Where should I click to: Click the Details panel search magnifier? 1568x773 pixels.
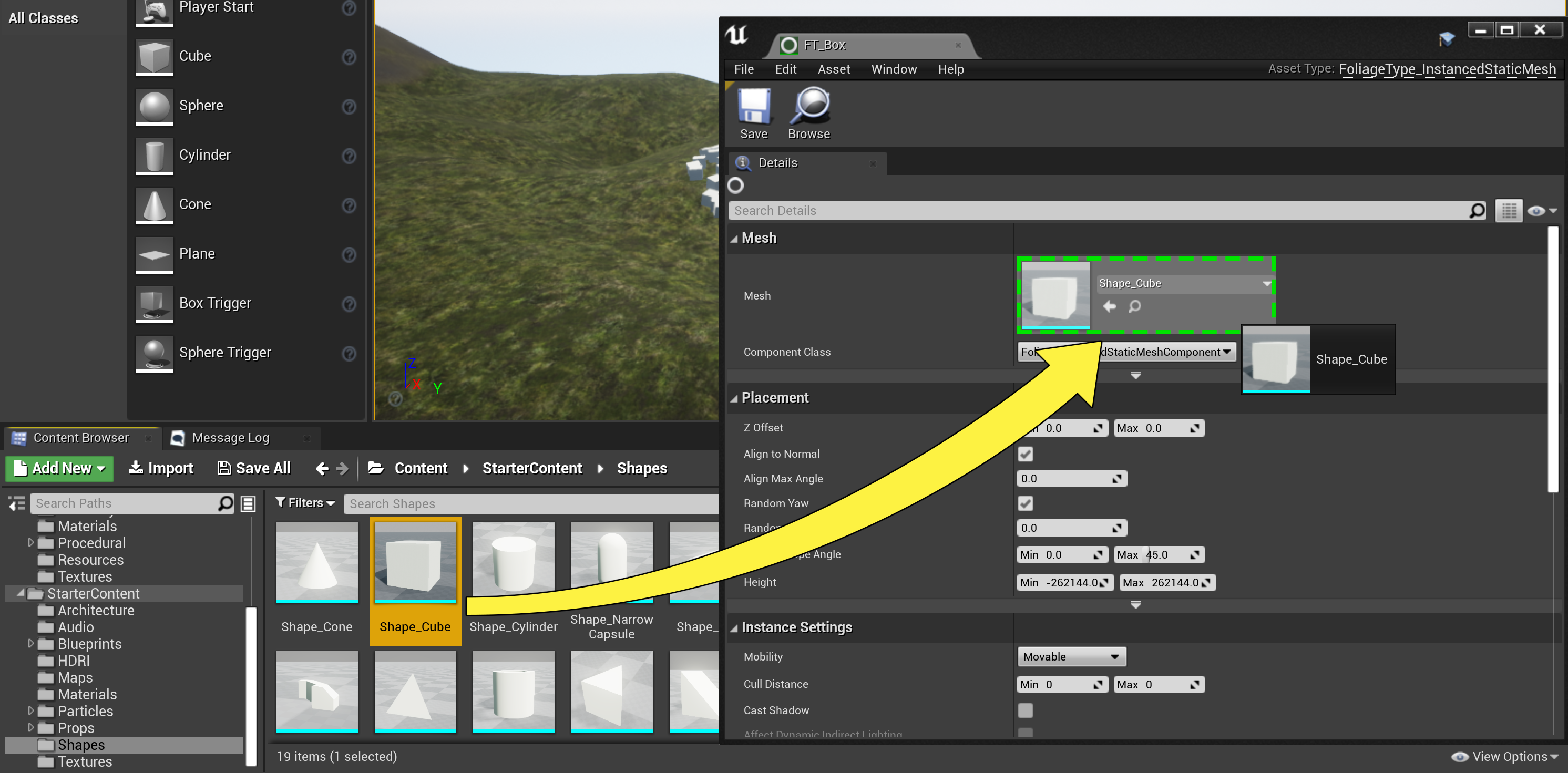tap(1477, 211)
